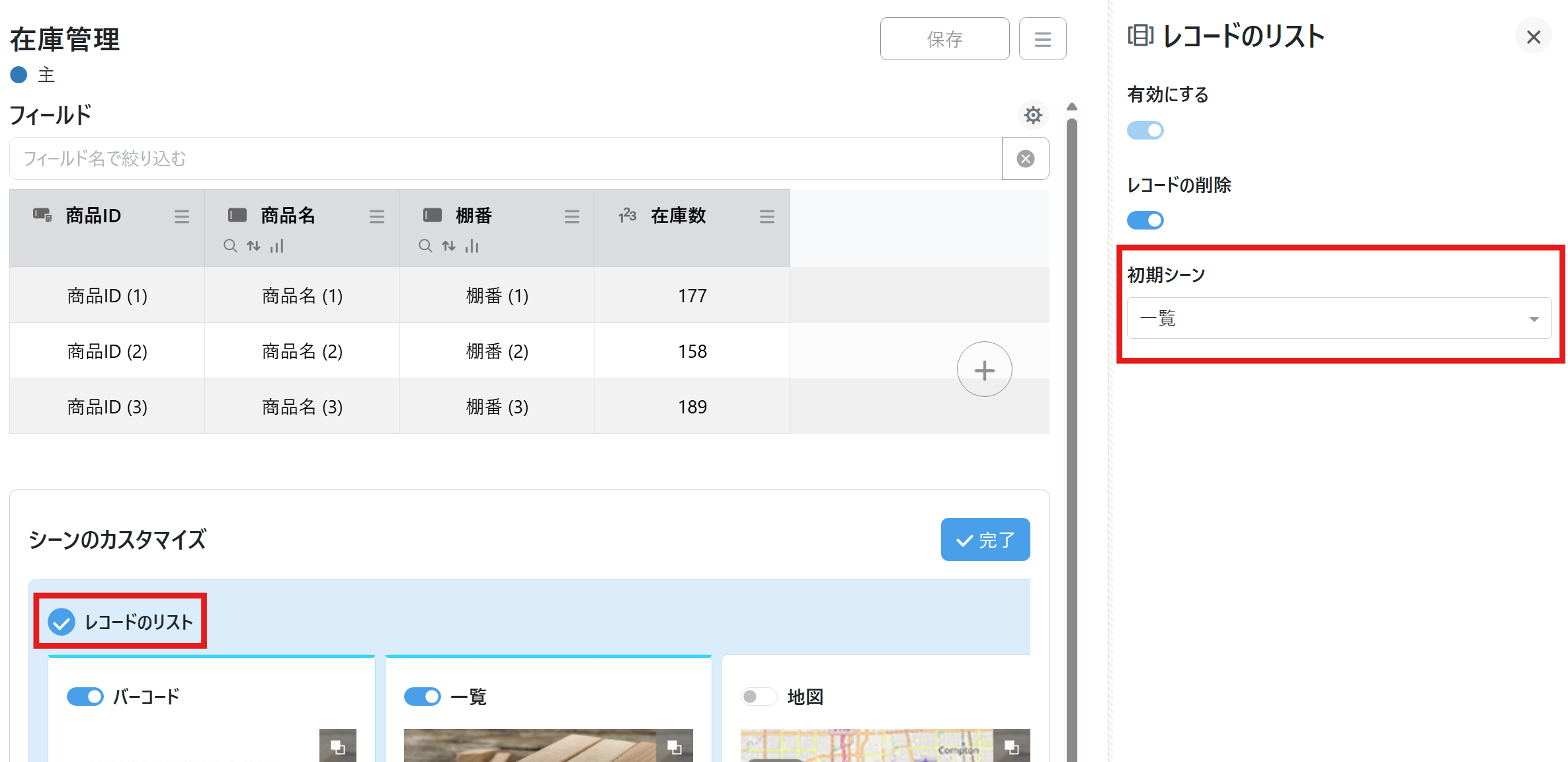Viewport: 1568px width, 762px height.
Task: Click expand icon on バーコード scene card
Action: (337, 747)
